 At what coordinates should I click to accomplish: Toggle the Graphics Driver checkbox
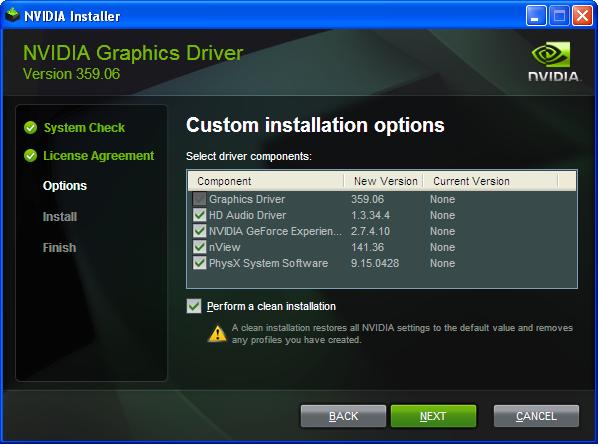click(x=199, y=199)
